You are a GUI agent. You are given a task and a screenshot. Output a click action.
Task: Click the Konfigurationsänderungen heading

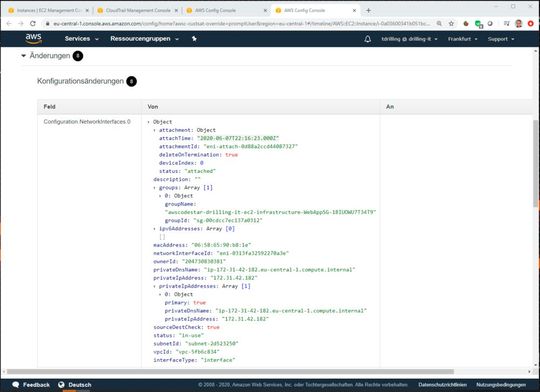tap(80, 81)
